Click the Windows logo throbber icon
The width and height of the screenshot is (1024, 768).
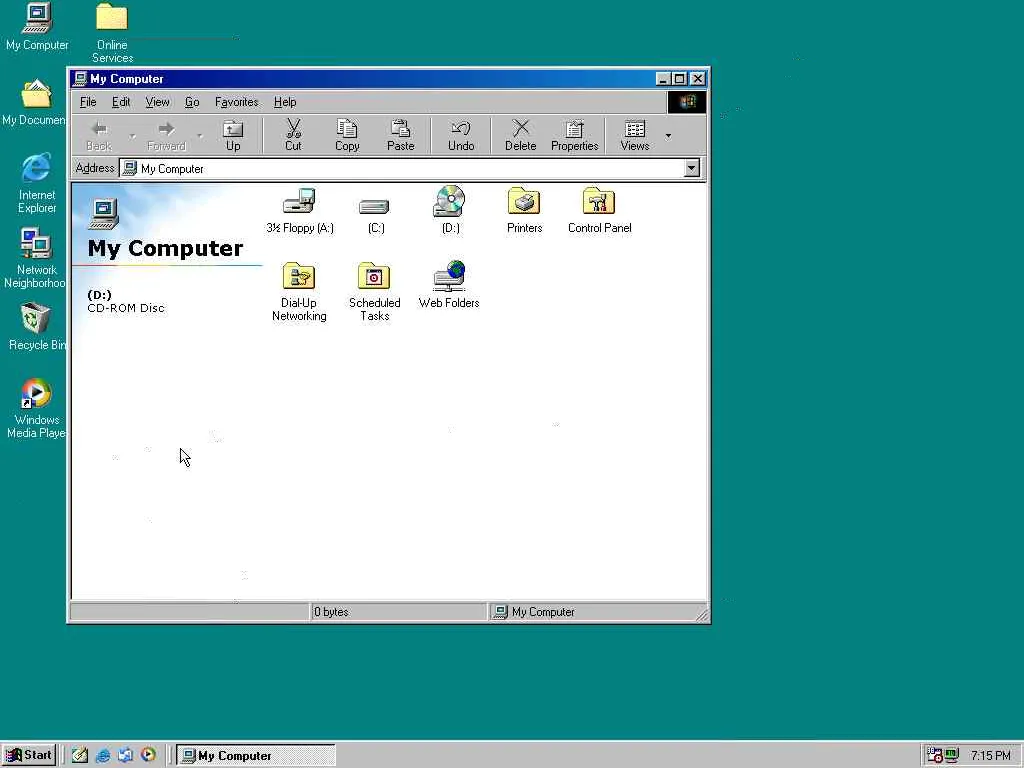point(686,102)
